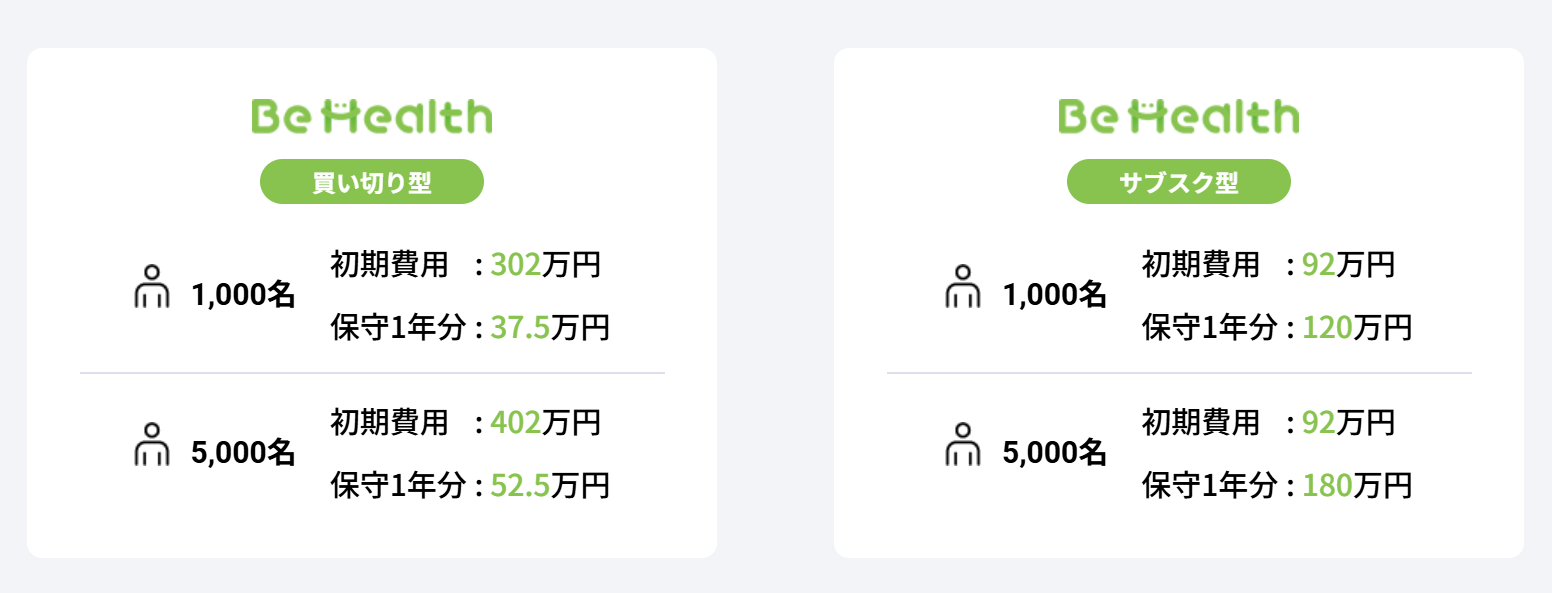The height and width of the screenshot is (593, 1552).
Task: Click 初期費用 92万円 in the サブスク型 1,000名 row
Action: pos(1267,265)
